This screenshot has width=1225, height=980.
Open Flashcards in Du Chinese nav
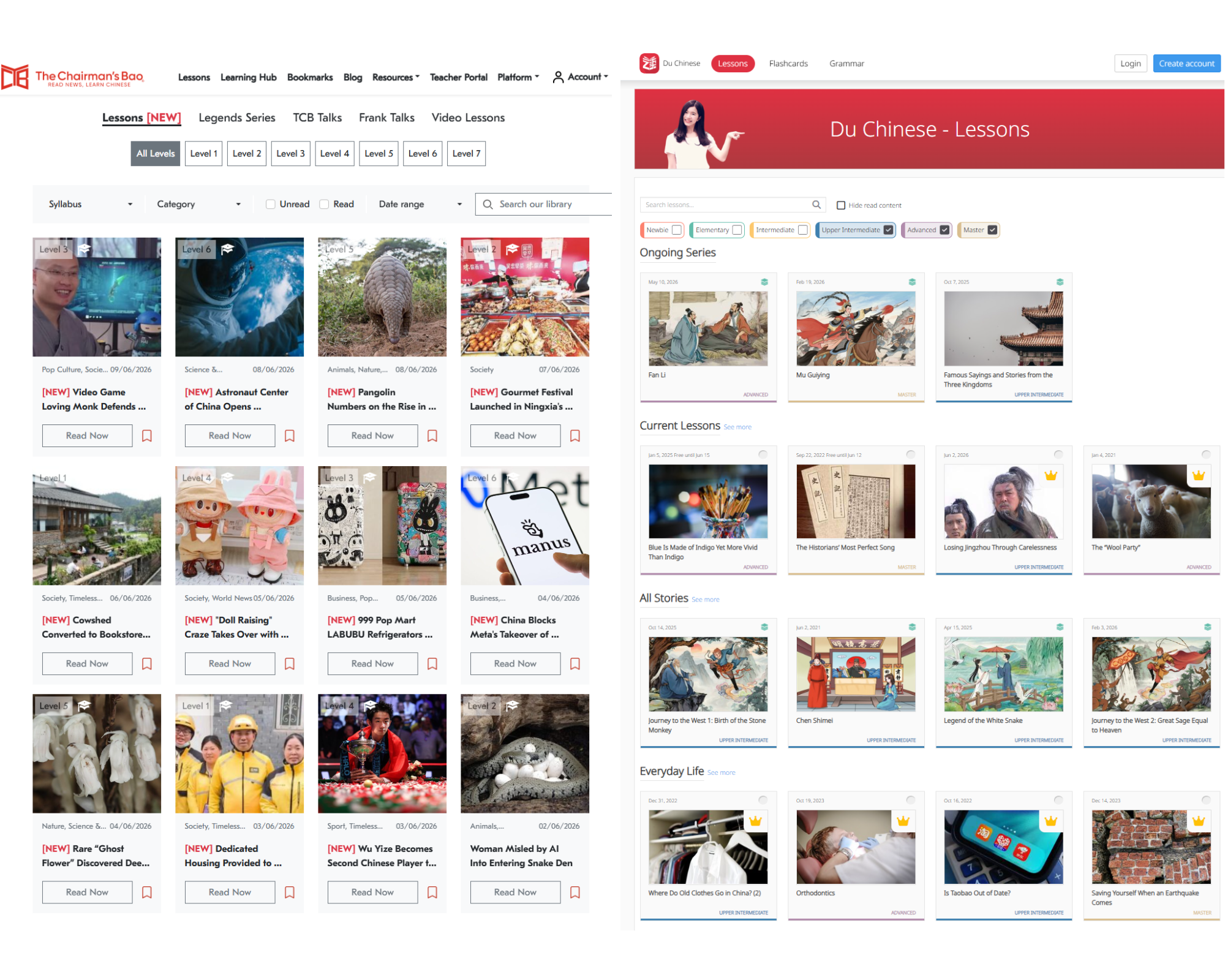tap(788, 64)
